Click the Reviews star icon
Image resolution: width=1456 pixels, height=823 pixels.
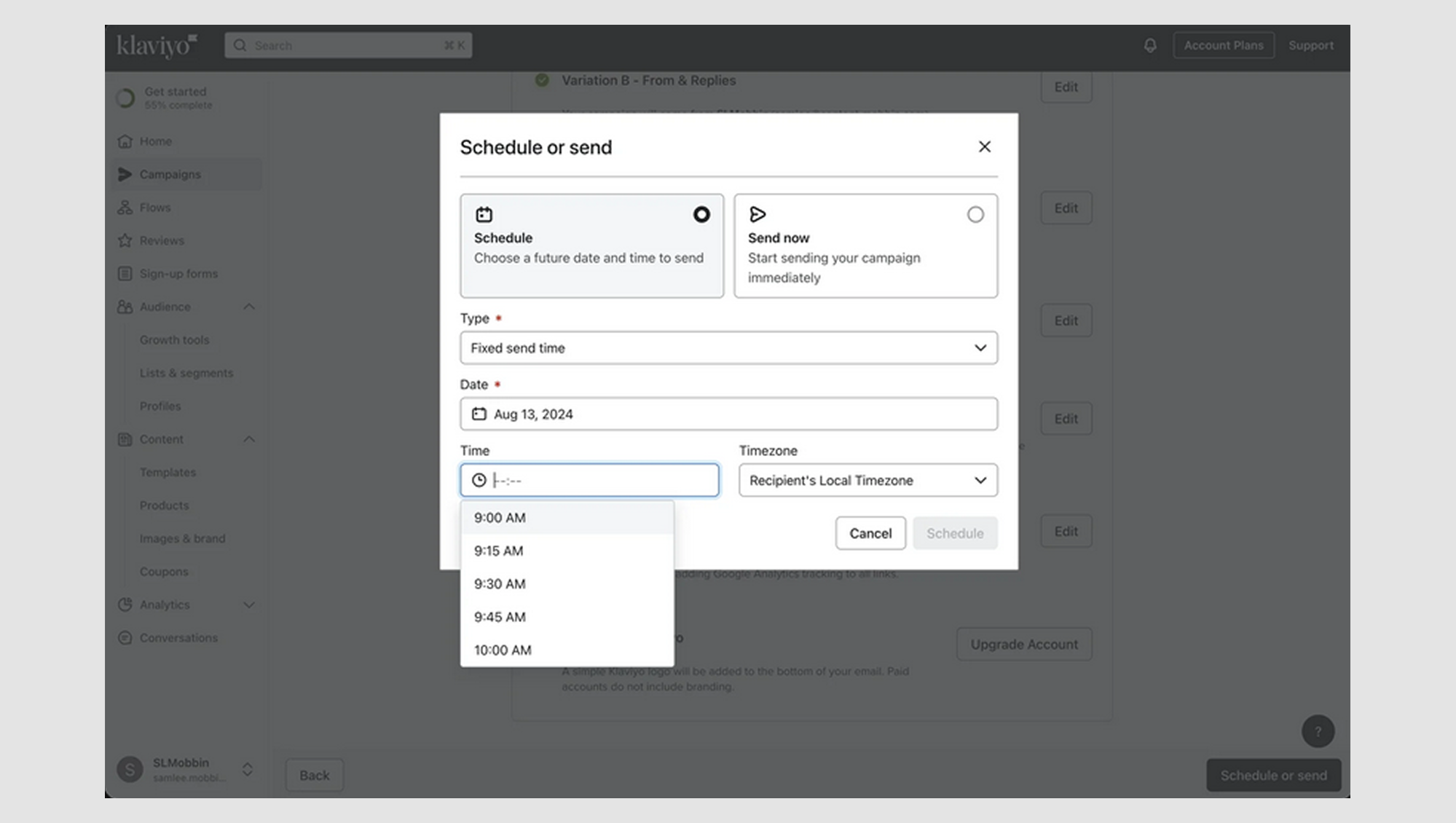125,240
